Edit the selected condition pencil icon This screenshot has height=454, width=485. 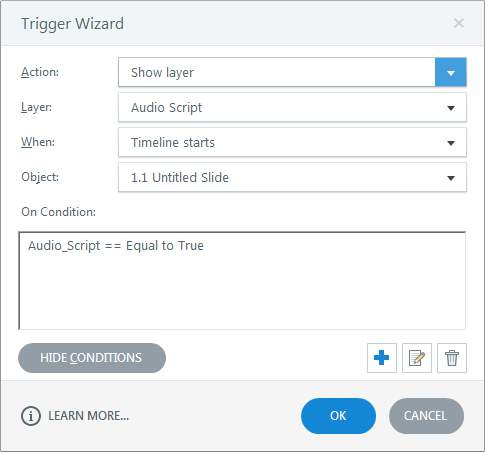(417, 358)
